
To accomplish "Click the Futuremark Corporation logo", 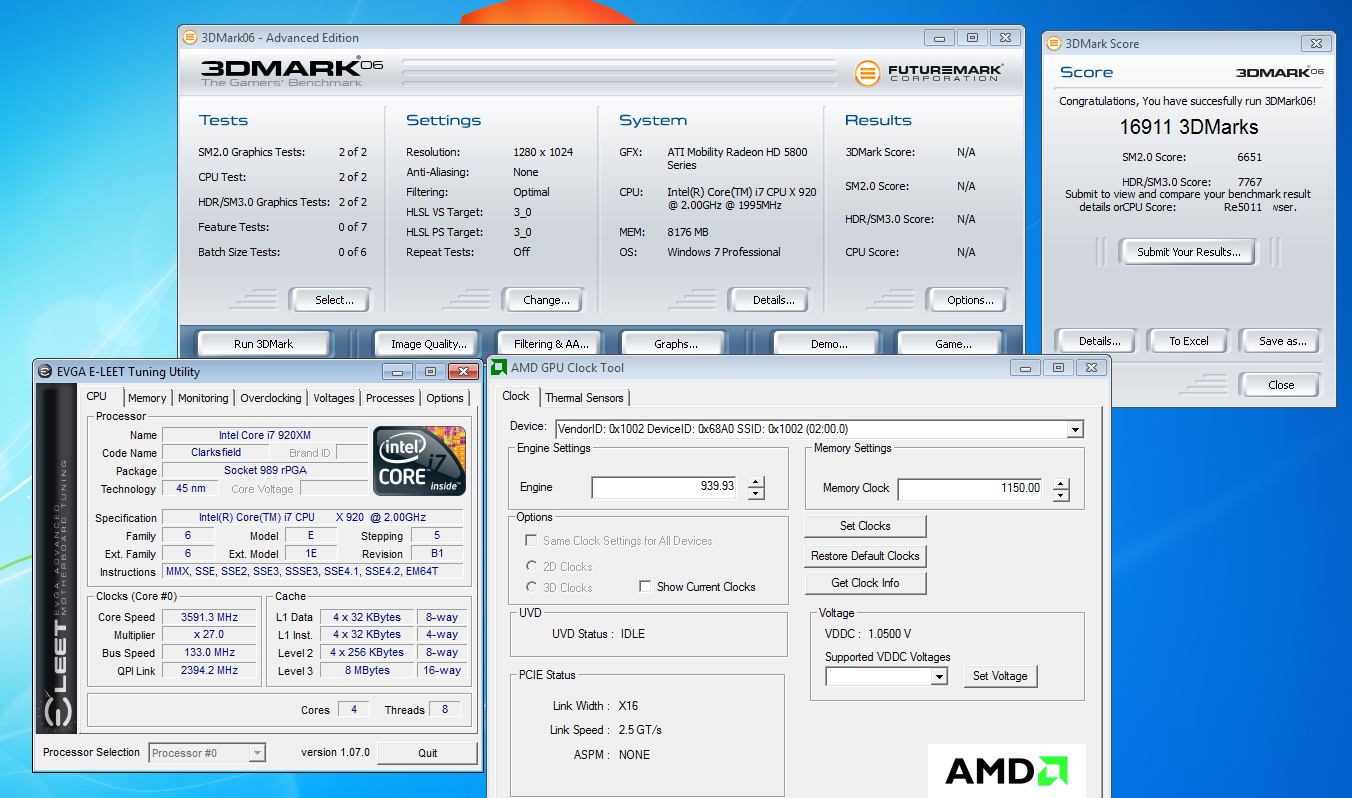I will (930, 73).
